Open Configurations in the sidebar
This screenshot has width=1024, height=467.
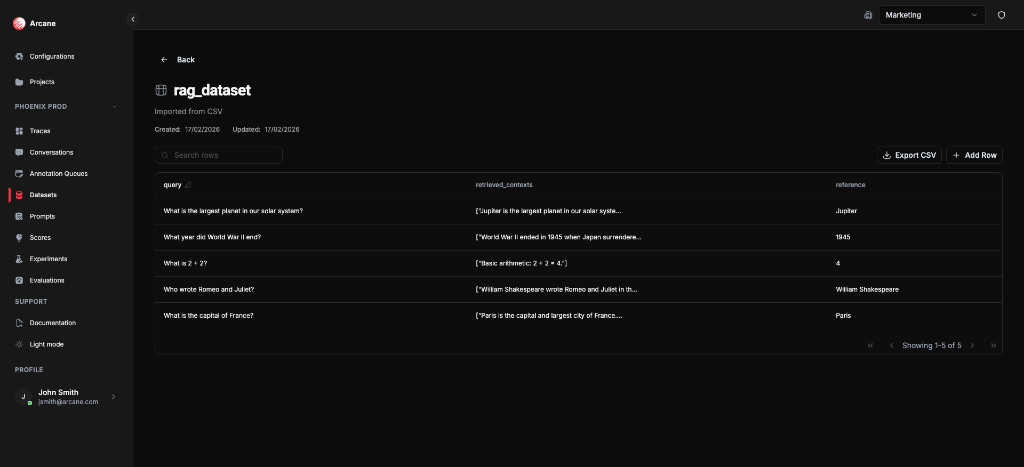[x=52, y=57]
